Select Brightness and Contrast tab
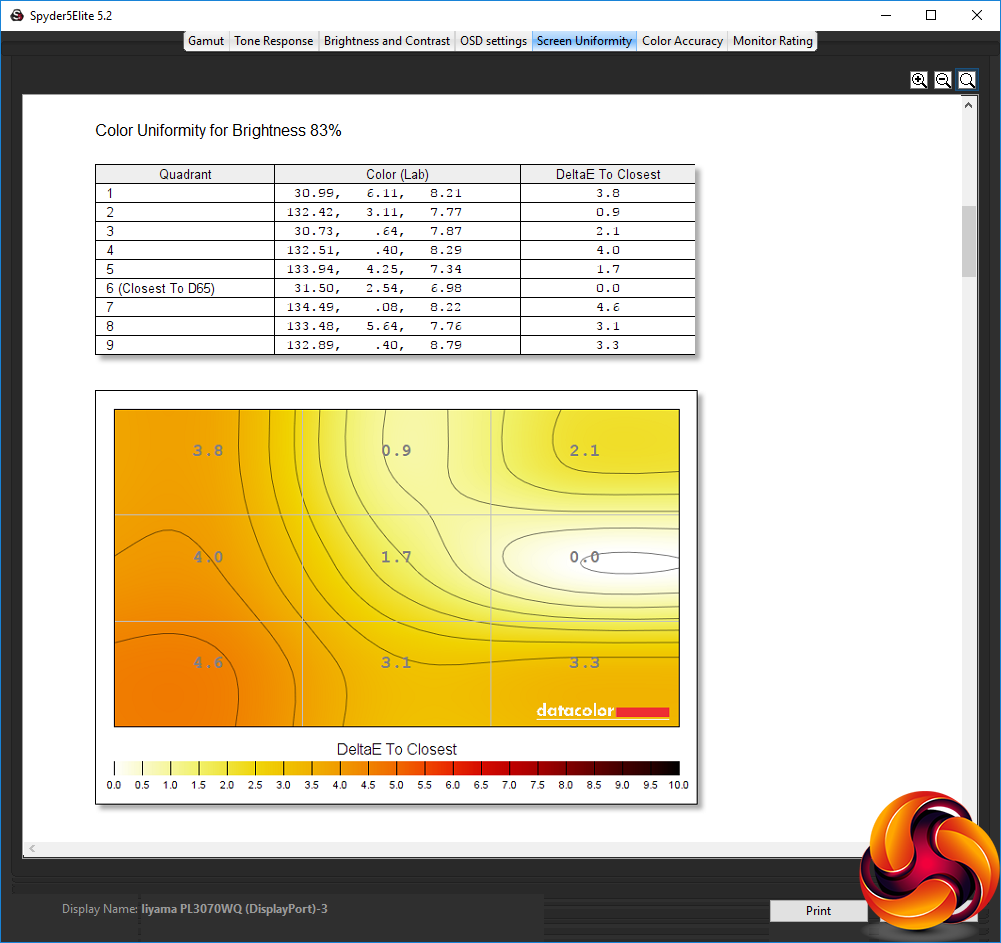 (386, 41)
